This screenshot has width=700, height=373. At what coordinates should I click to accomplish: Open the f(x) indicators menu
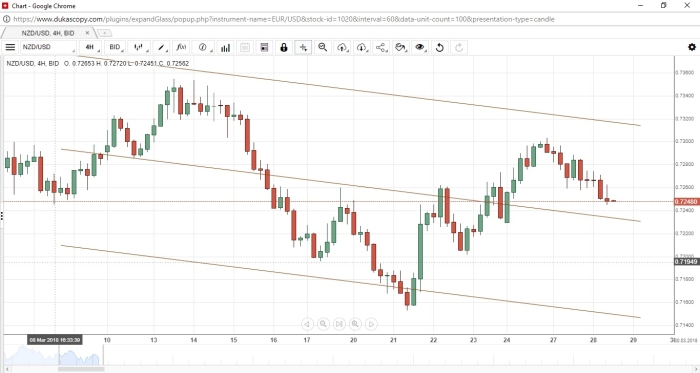181,47
